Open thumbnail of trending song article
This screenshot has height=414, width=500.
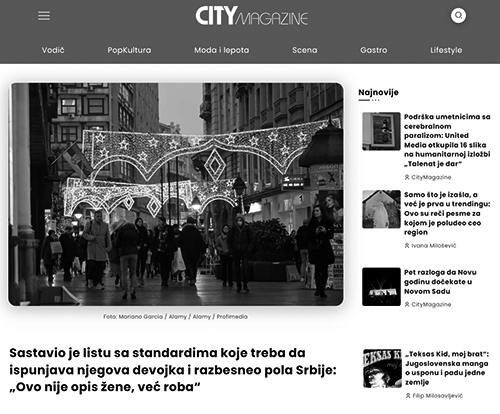point(381,209)
